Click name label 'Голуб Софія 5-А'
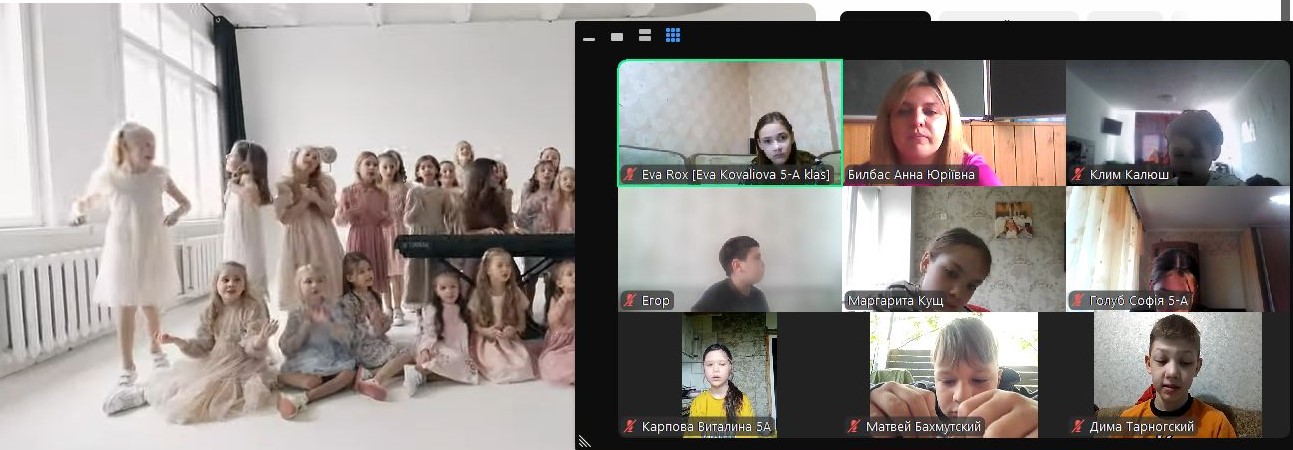This screenshot has height=450, width=1293. click(1139, 300)
